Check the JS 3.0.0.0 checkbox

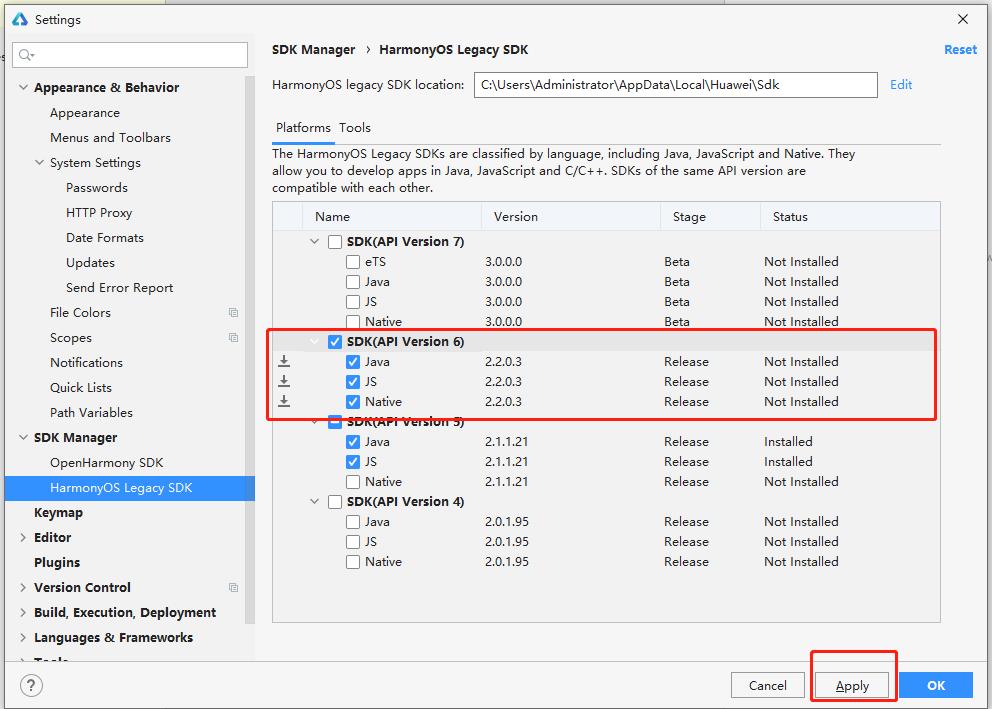coord(353,302)
